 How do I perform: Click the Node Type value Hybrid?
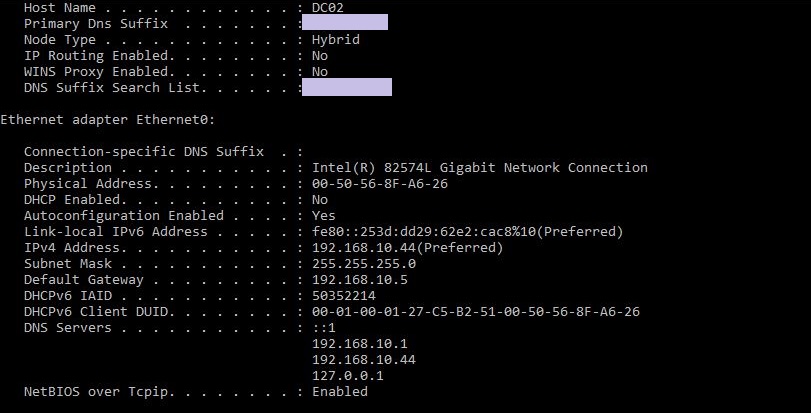click(x=336, y=40)
